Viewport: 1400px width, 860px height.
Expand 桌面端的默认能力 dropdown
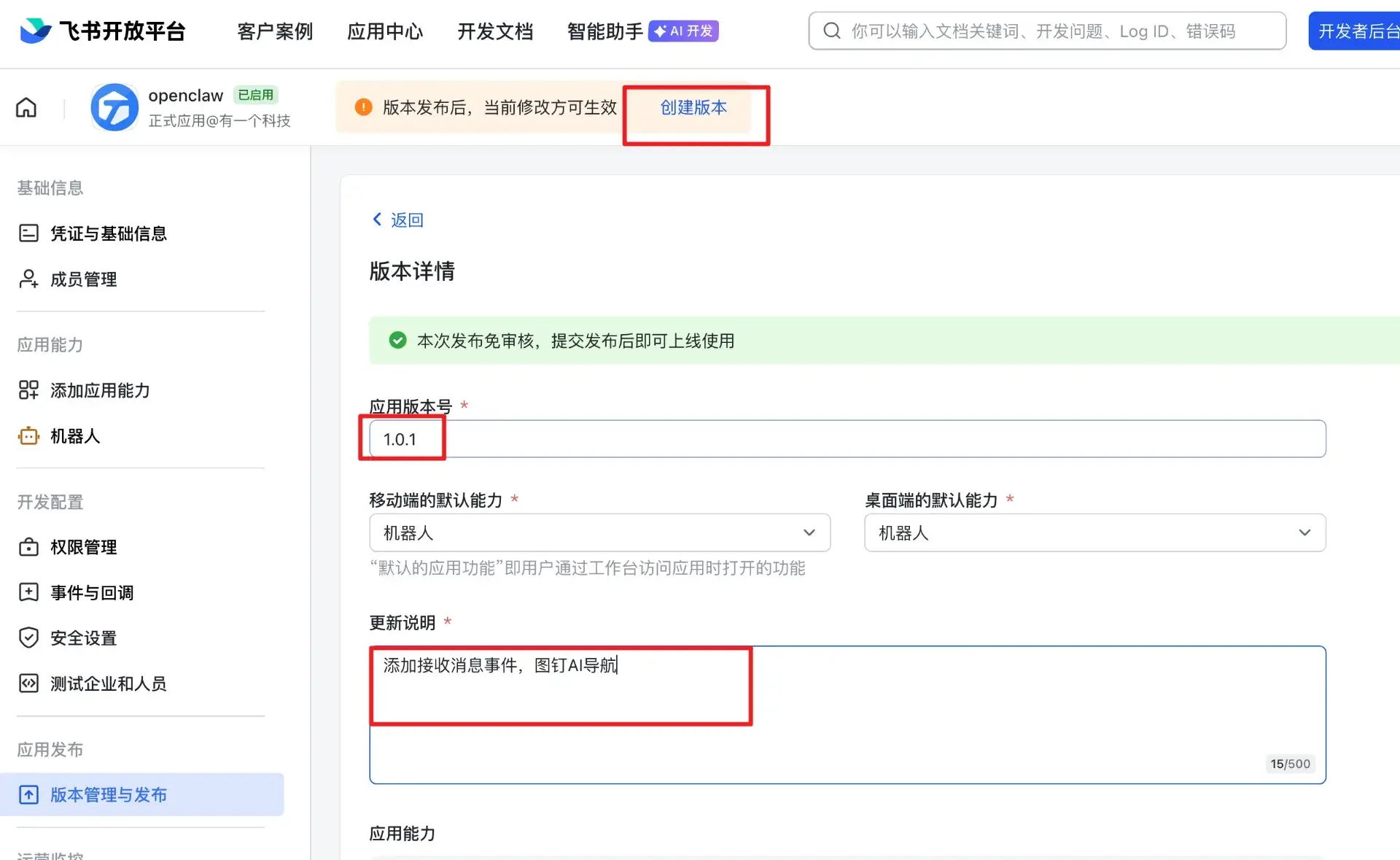pyautogui.click(x=1094, y=533)
